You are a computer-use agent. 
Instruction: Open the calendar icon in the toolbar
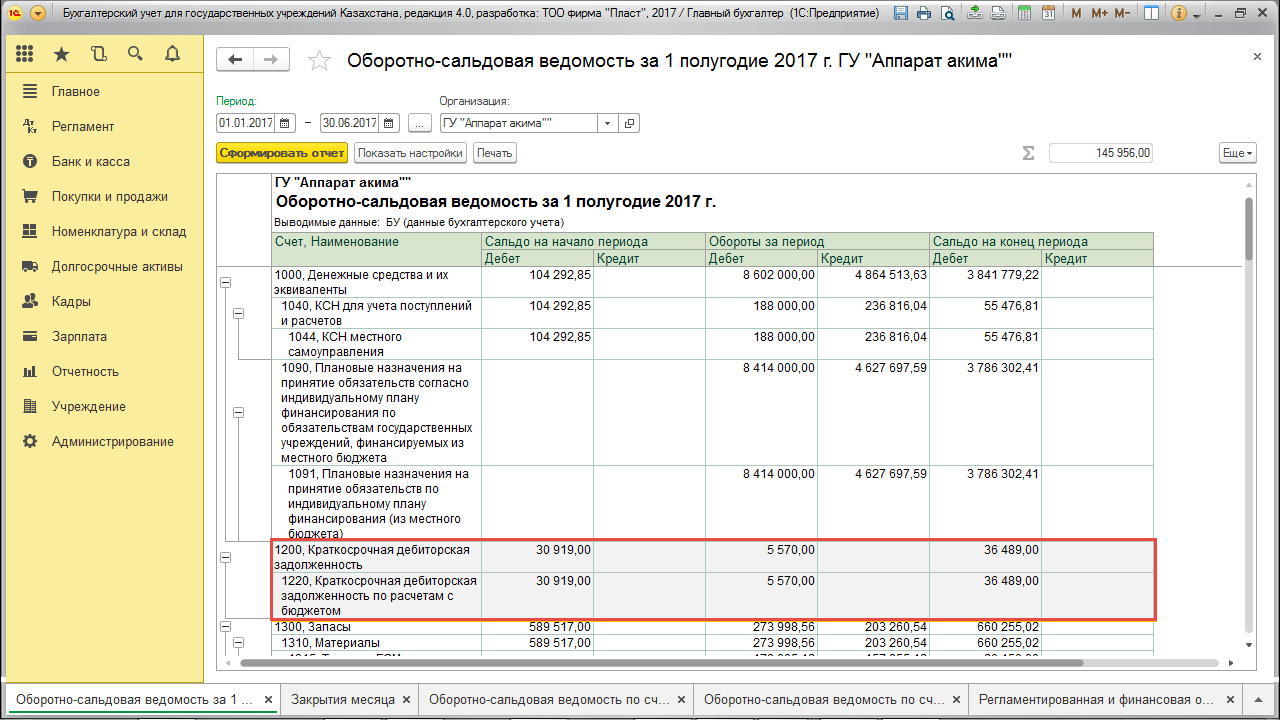point(1049,13)
